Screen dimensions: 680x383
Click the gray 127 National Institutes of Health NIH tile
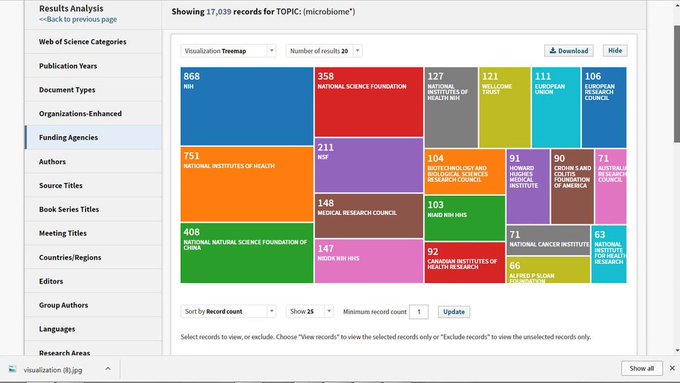click(451, 107)
